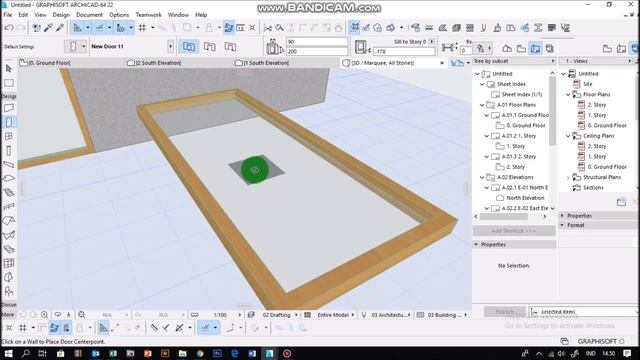Click the View Map navigator icon
This screenshot has height=360, width=640.
click(x=521, y=49)
